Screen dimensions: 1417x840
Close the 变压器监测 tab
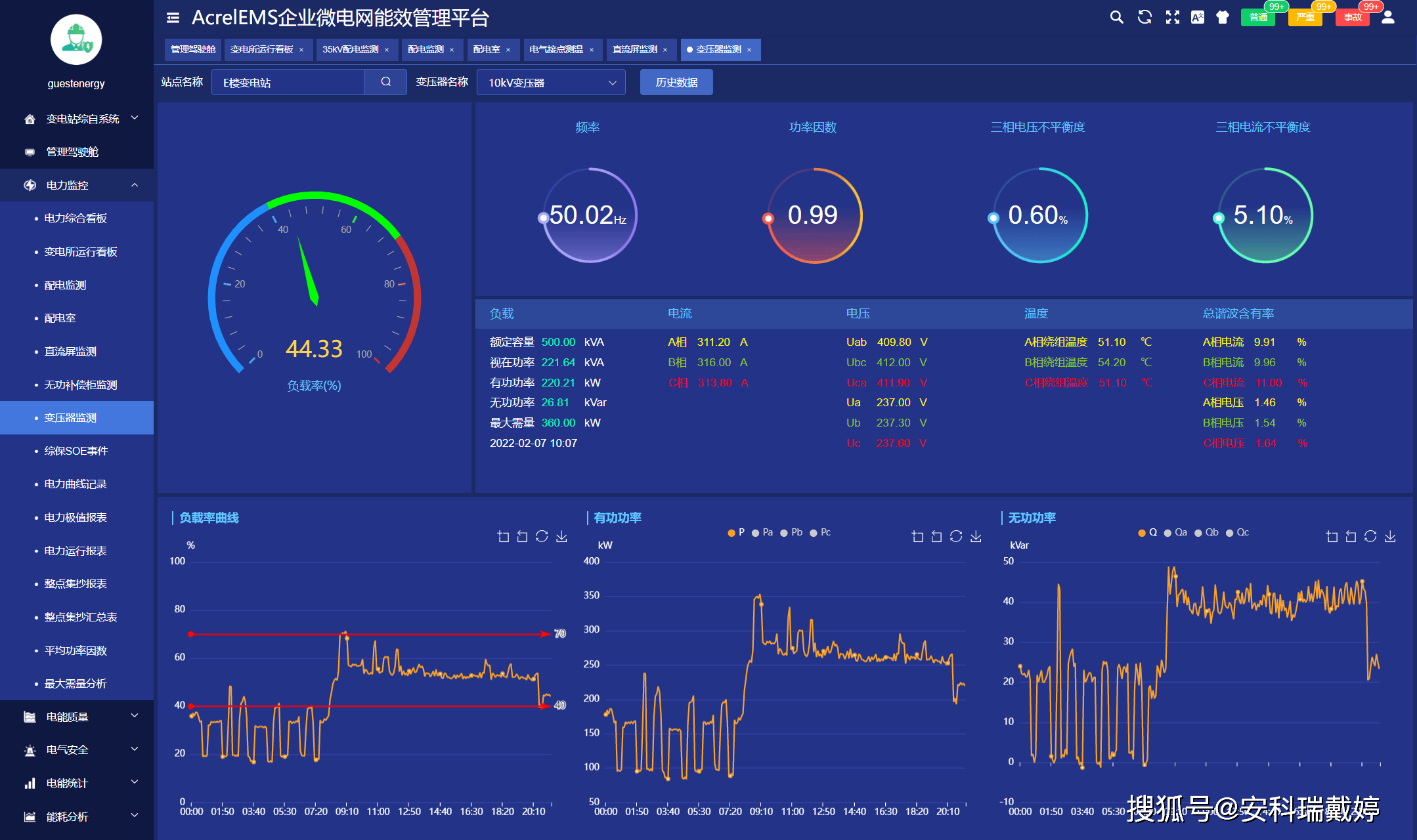tap(749, 50)
